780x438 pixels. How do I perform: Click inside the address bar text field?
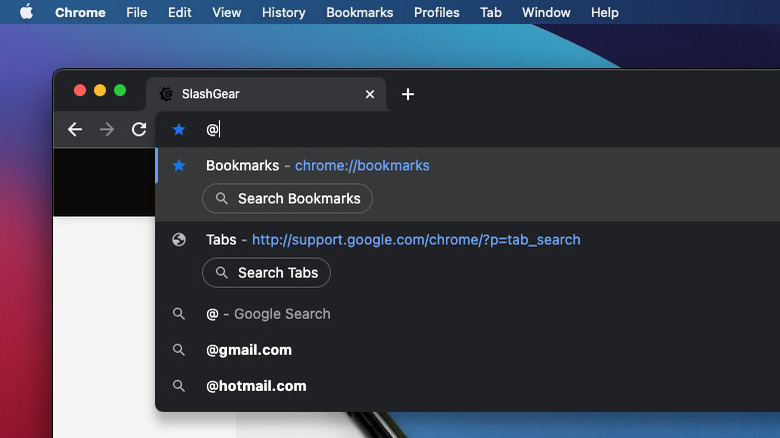click(x=450, y=129)
